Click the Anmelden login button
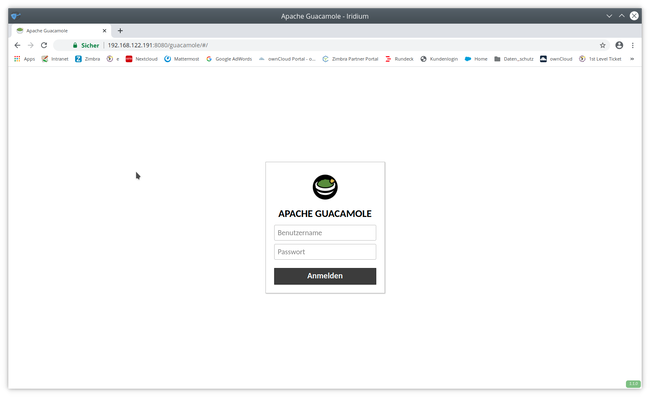This screenshot has height=397, width=650. (x=325, y=276)
